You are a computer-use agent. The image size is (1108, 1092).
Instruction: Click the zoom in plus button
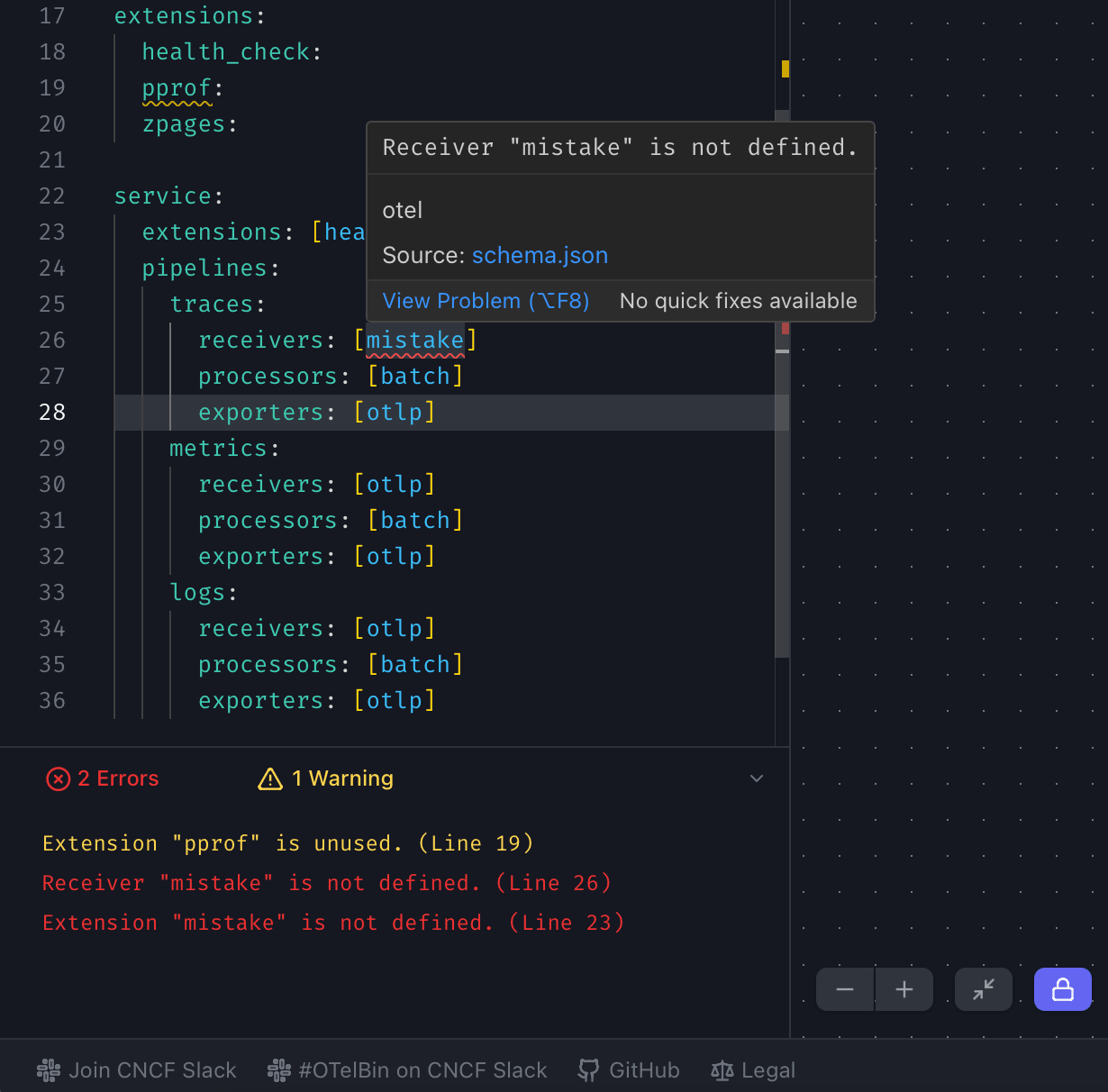(x=904, y=989)
